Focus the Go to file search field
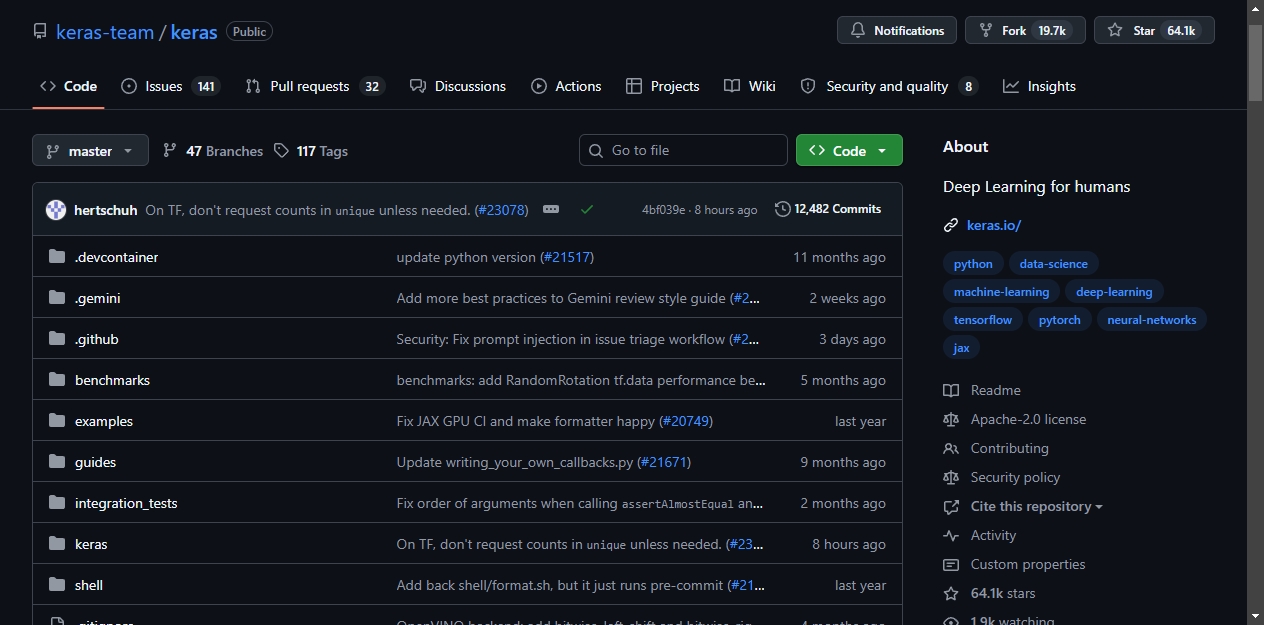1264x625 pixels. point(683,150)
